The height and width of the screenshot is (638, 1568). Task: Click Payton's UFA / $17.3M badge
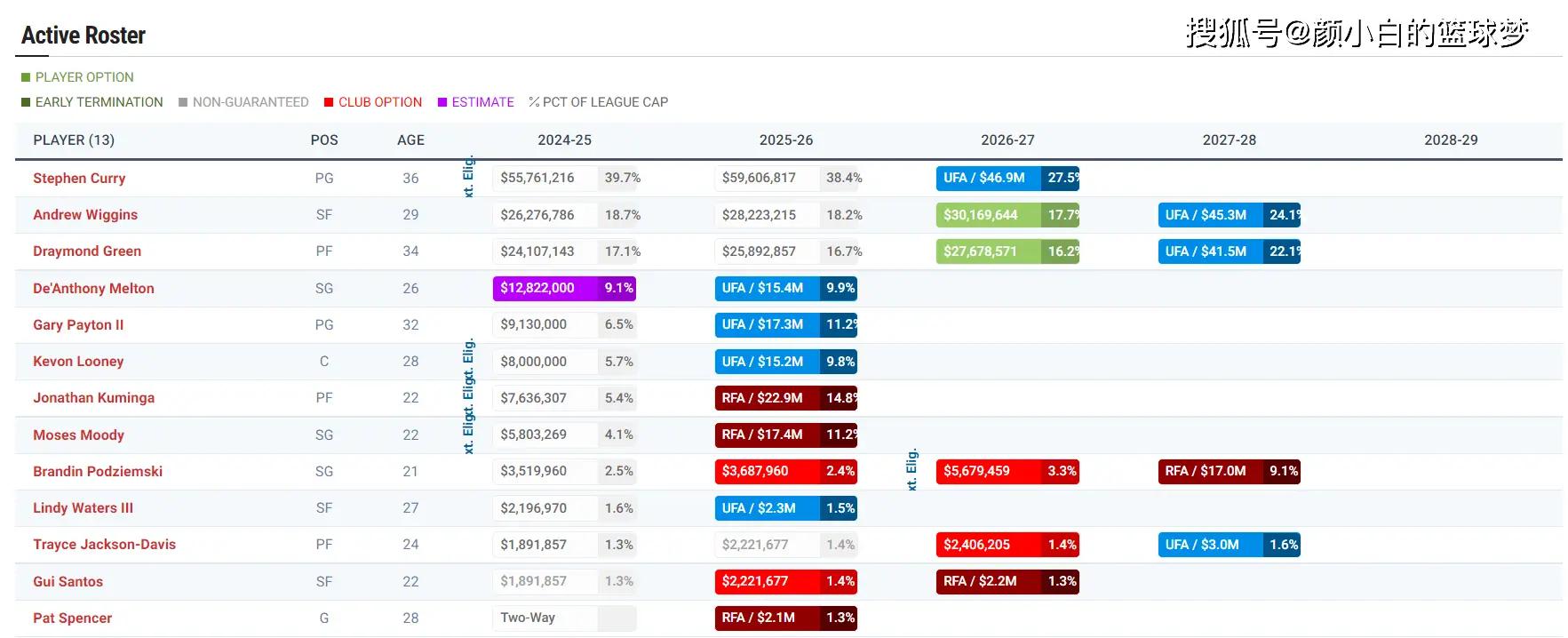[x=786, y=324]
